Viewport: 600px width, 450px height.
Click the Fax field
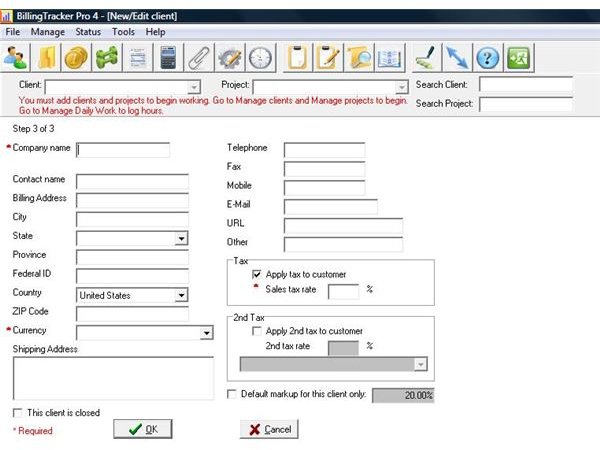324,169
